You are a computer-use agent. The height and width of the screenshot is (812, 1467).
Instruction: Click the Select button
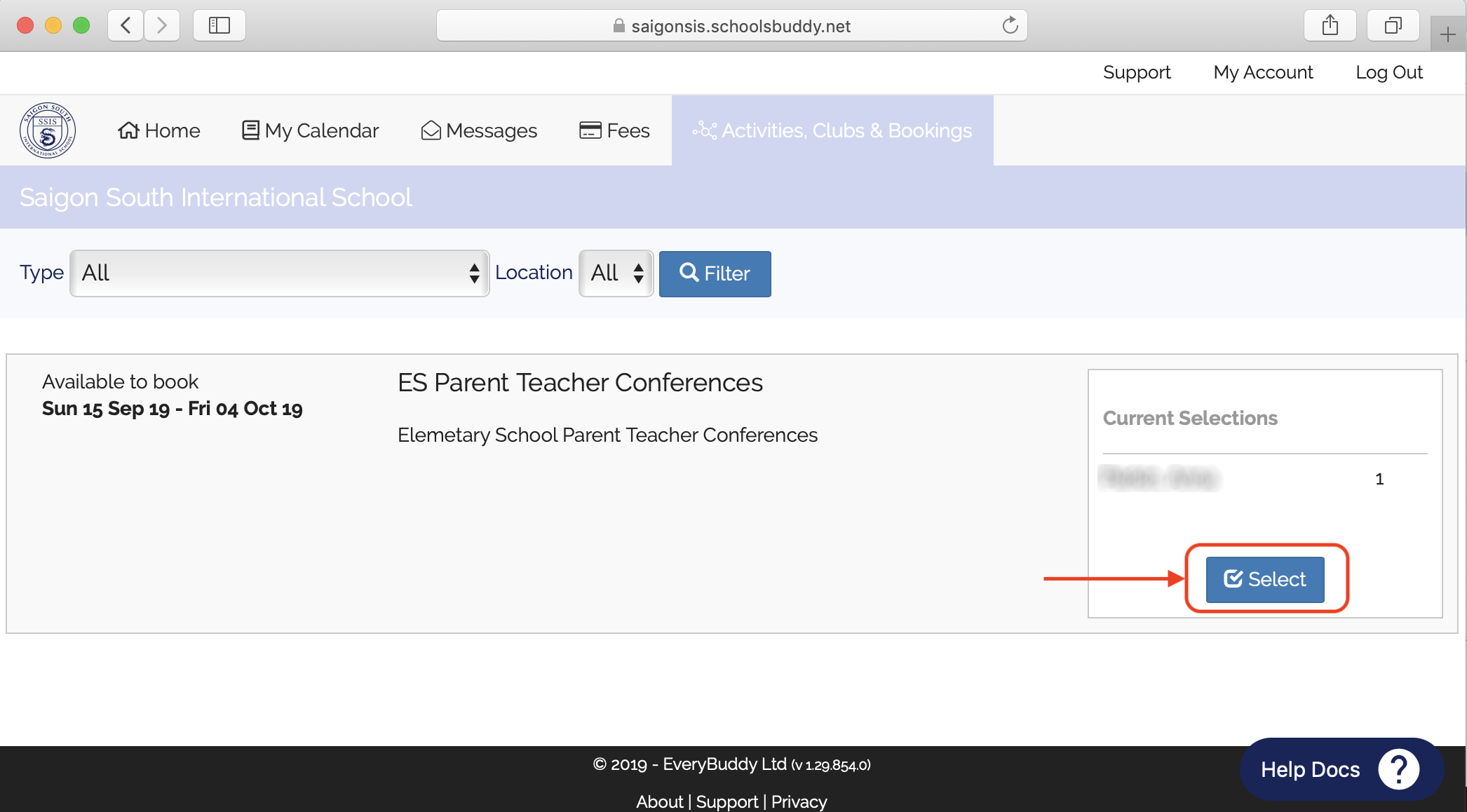click(x=1265, y=579)
